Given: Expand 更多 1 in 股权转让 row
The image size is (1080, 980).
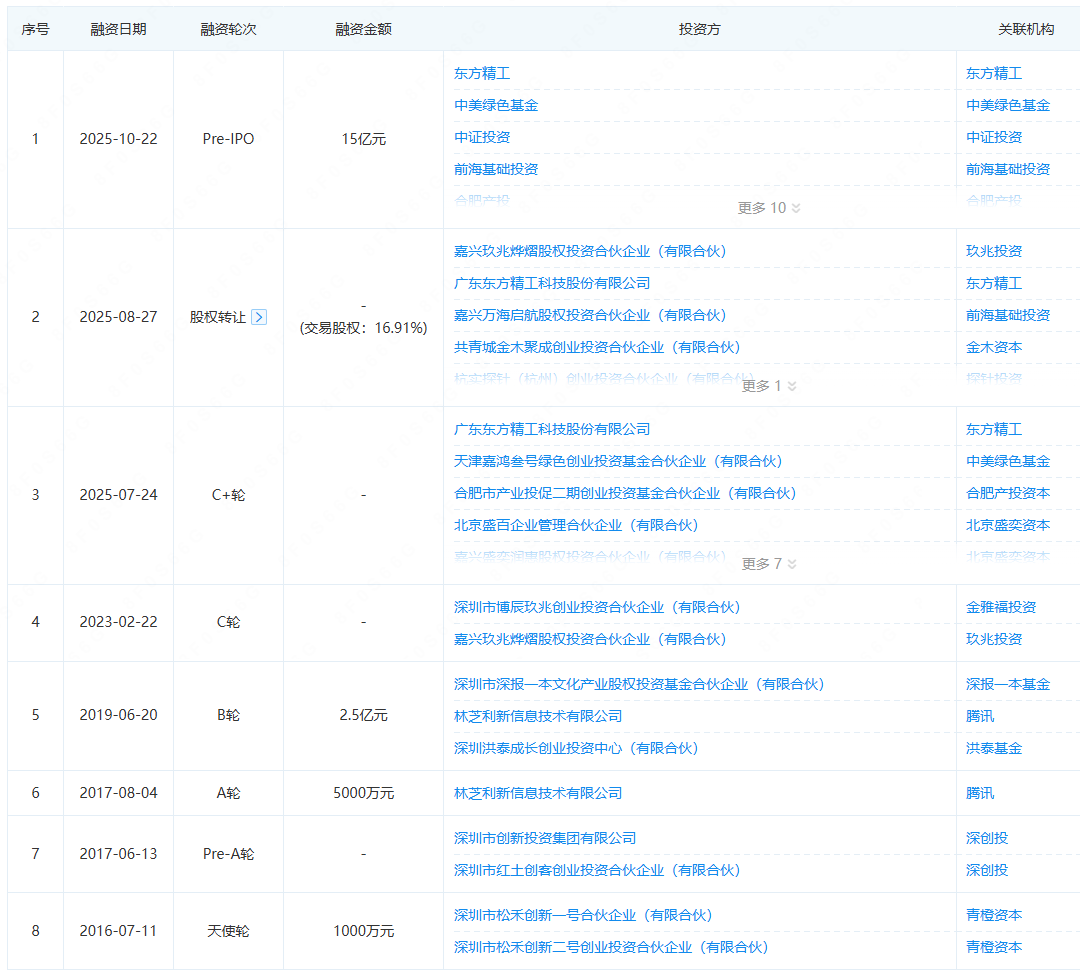Looking at the screenshot, I should pyautogui.click(x=769, y=386).
